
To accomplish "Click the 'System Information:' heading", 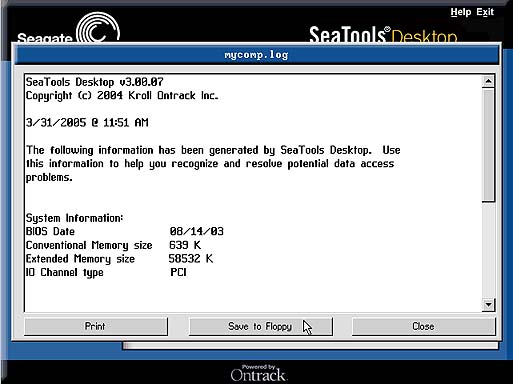I will (74, 218).
